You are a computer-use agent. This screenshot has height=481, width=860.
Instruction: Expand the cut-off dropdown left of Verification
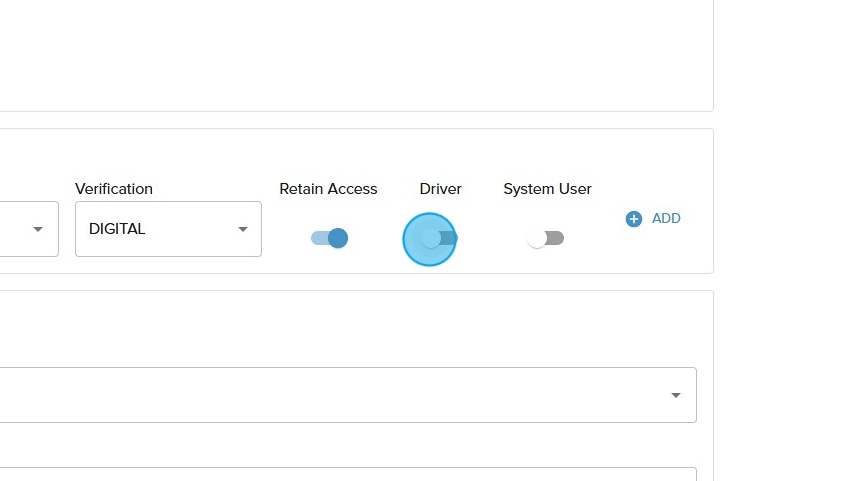pos(38,229)
